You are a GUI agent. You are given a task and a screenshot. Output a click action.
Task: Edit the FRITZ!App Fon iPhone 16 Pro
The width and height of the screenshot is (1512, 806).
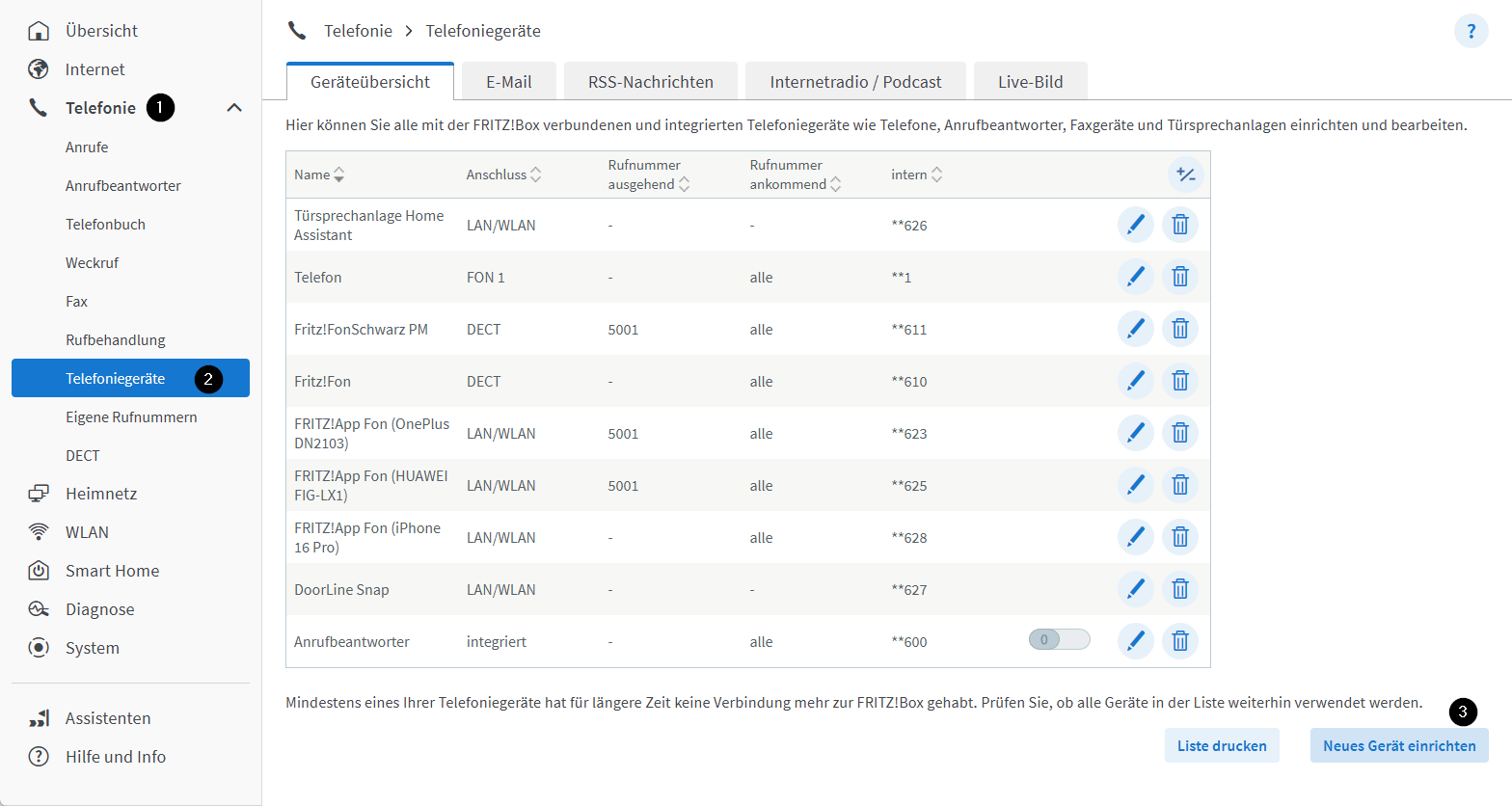click(x=1135, y=537)
